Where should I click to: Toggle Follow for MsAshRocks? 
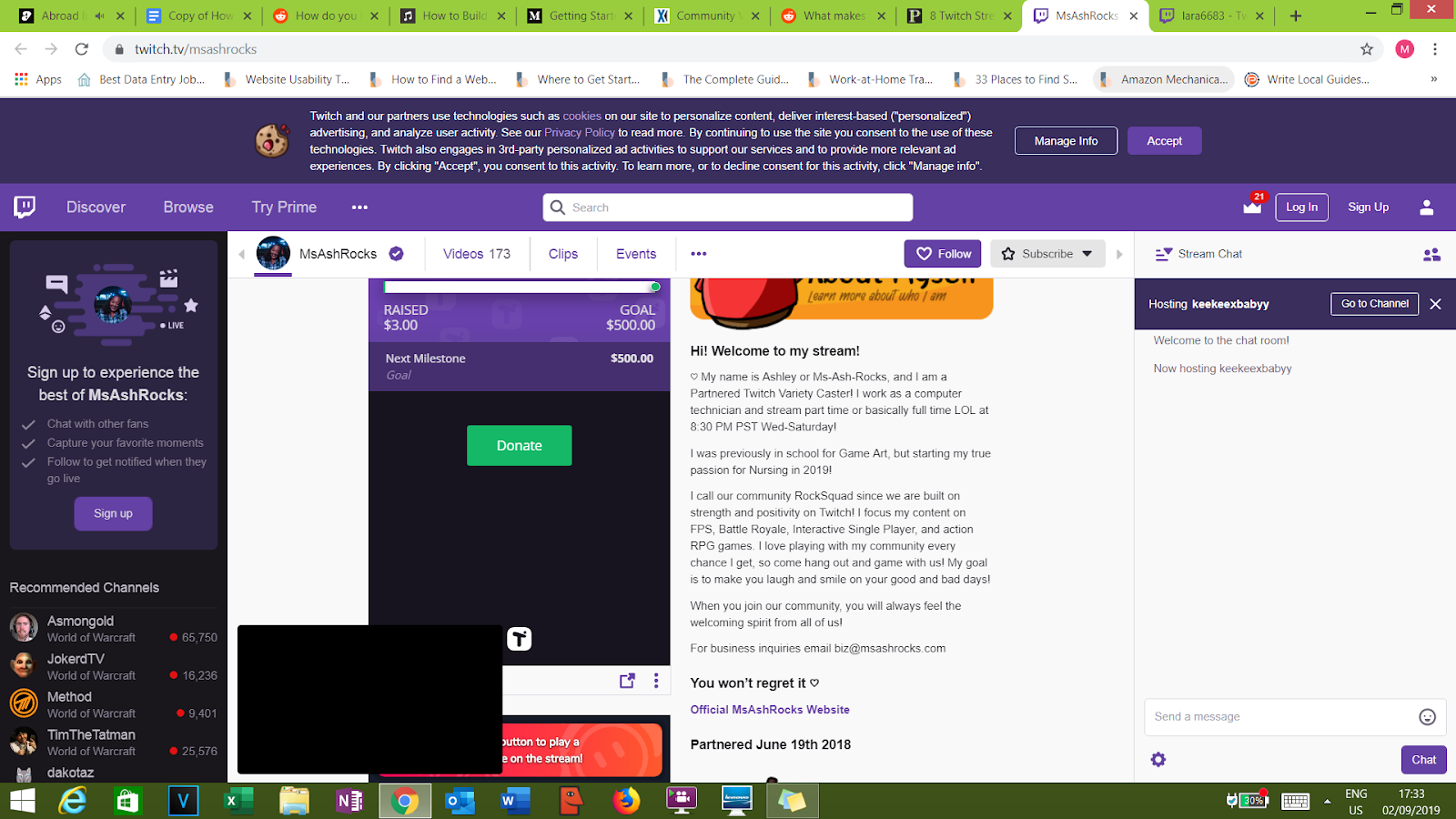[x=943, y=254]
